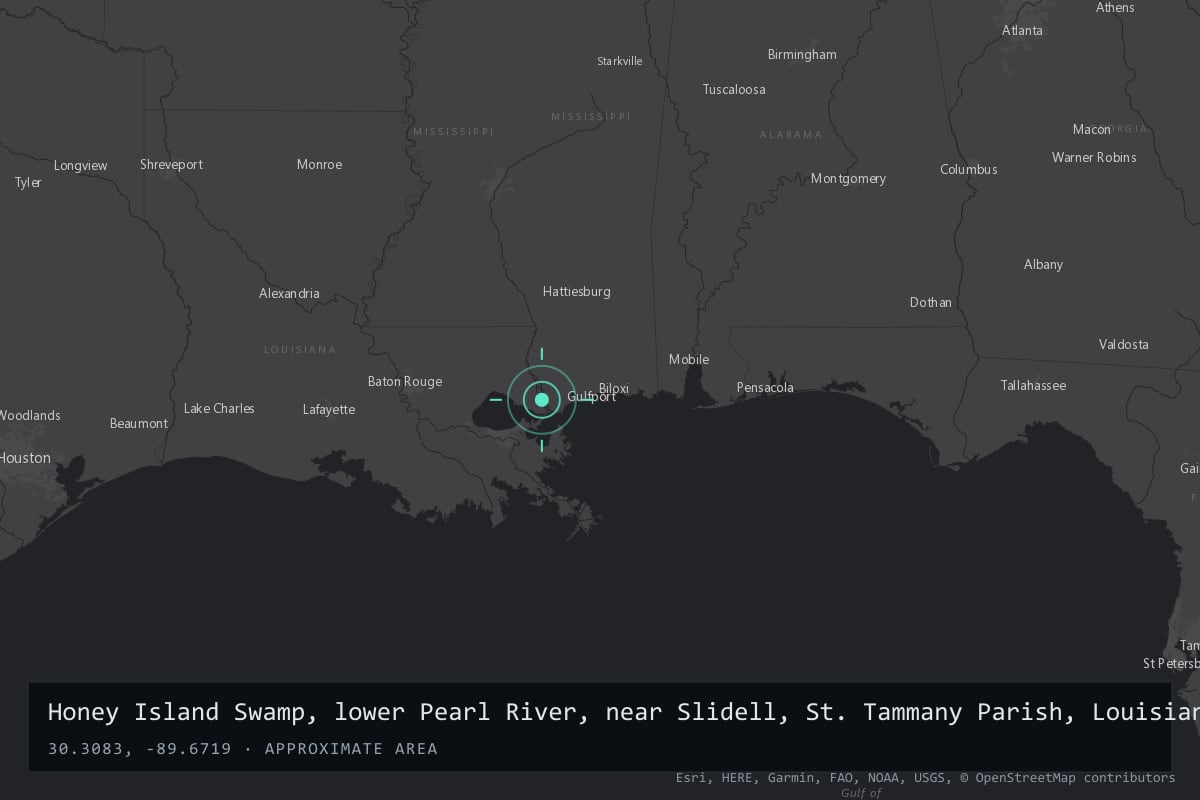Click the Columbus city label
1200x800 pixels.
pos(969,169)
